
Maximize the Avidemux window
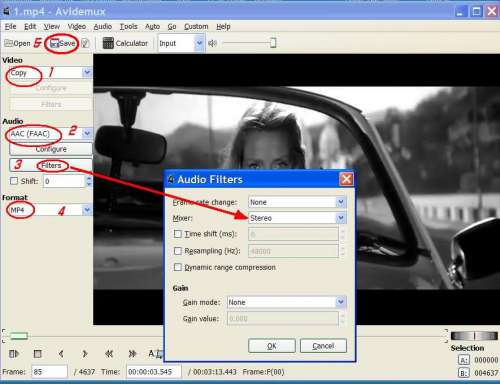pos(476,12)
